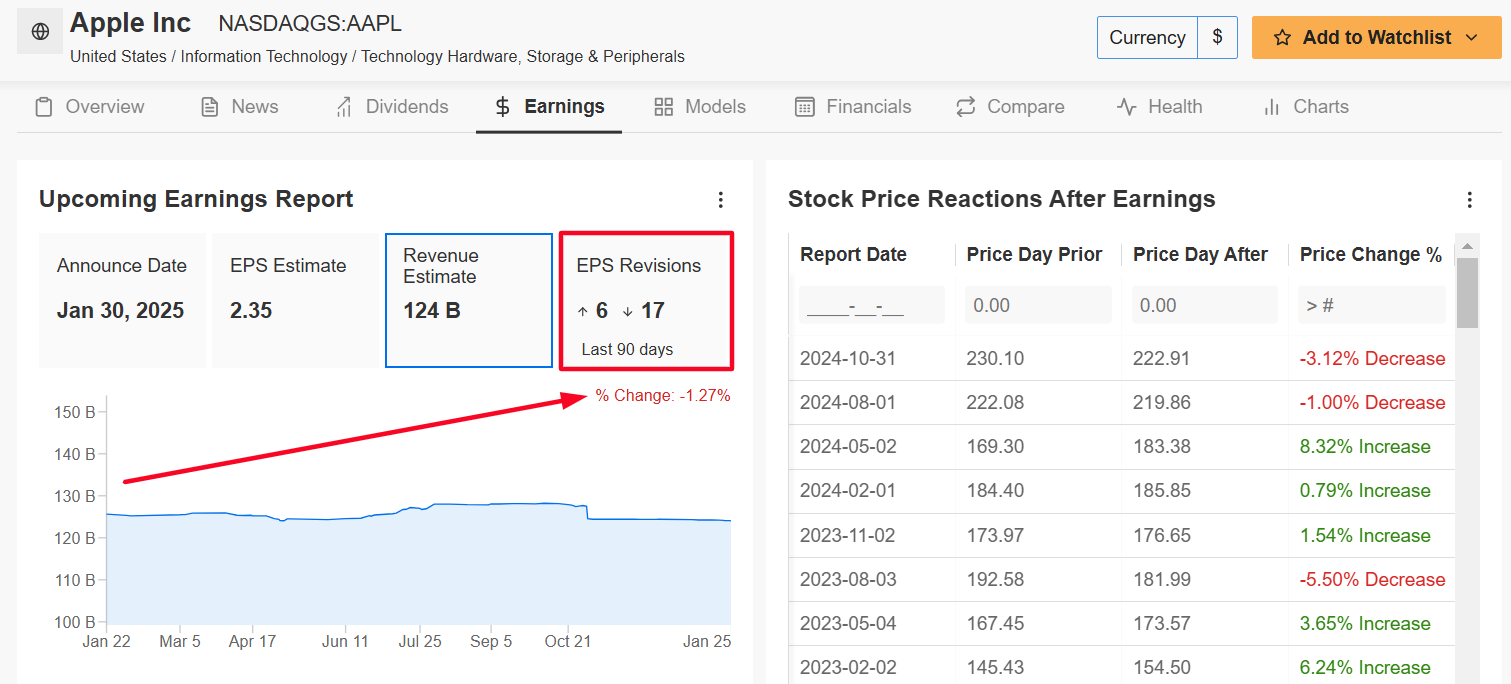This screenshot has height=684, width=1511.
Task: Open Stock Price Reactions three-dot menu
Action: [1469, 200]
